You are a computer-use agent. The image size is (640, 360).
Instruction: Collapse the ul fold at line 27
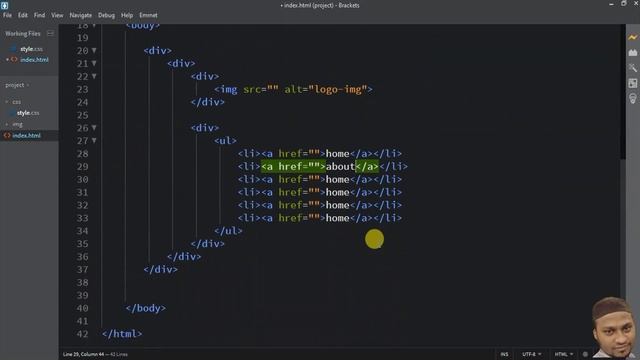(x=94, y=140)
